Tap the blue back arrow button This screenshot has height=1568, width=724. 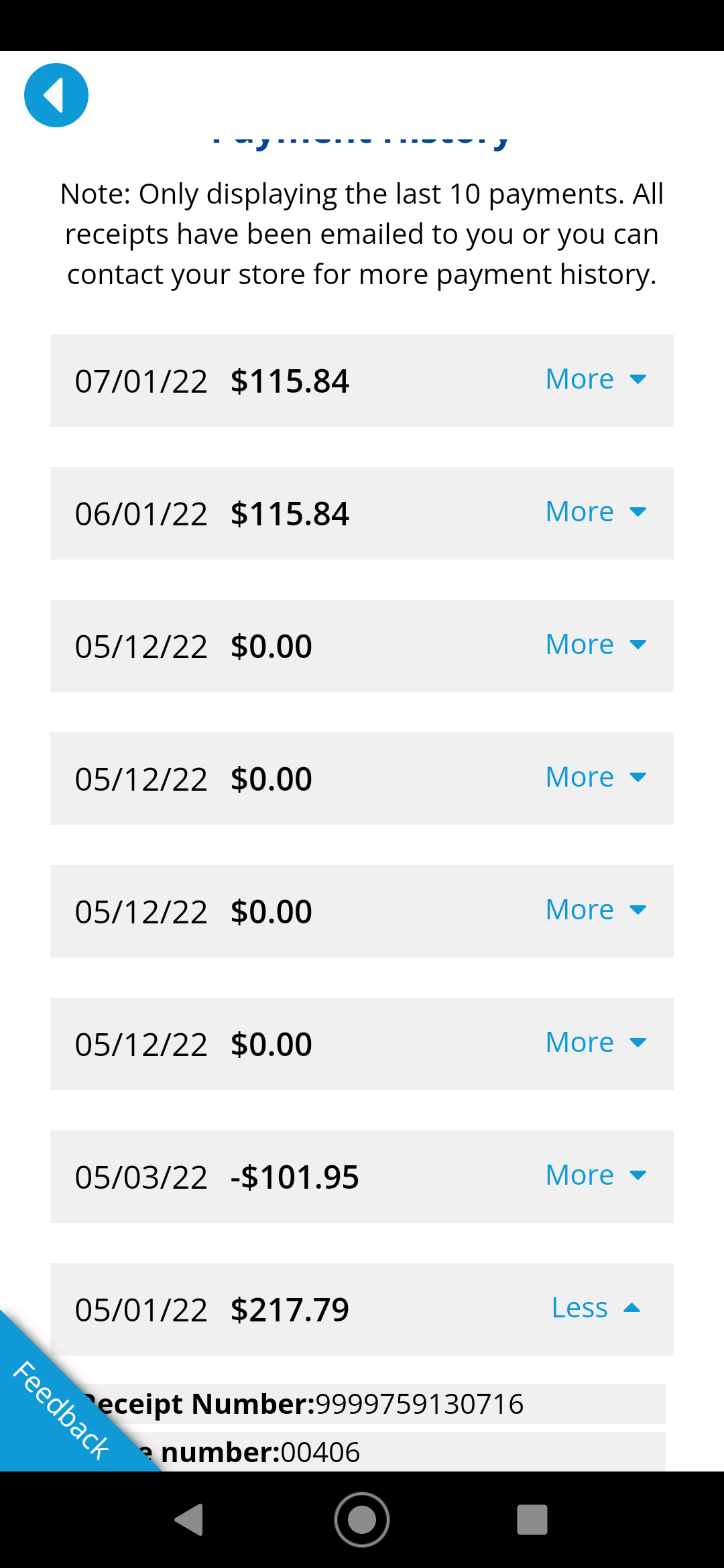click(56, 95)
